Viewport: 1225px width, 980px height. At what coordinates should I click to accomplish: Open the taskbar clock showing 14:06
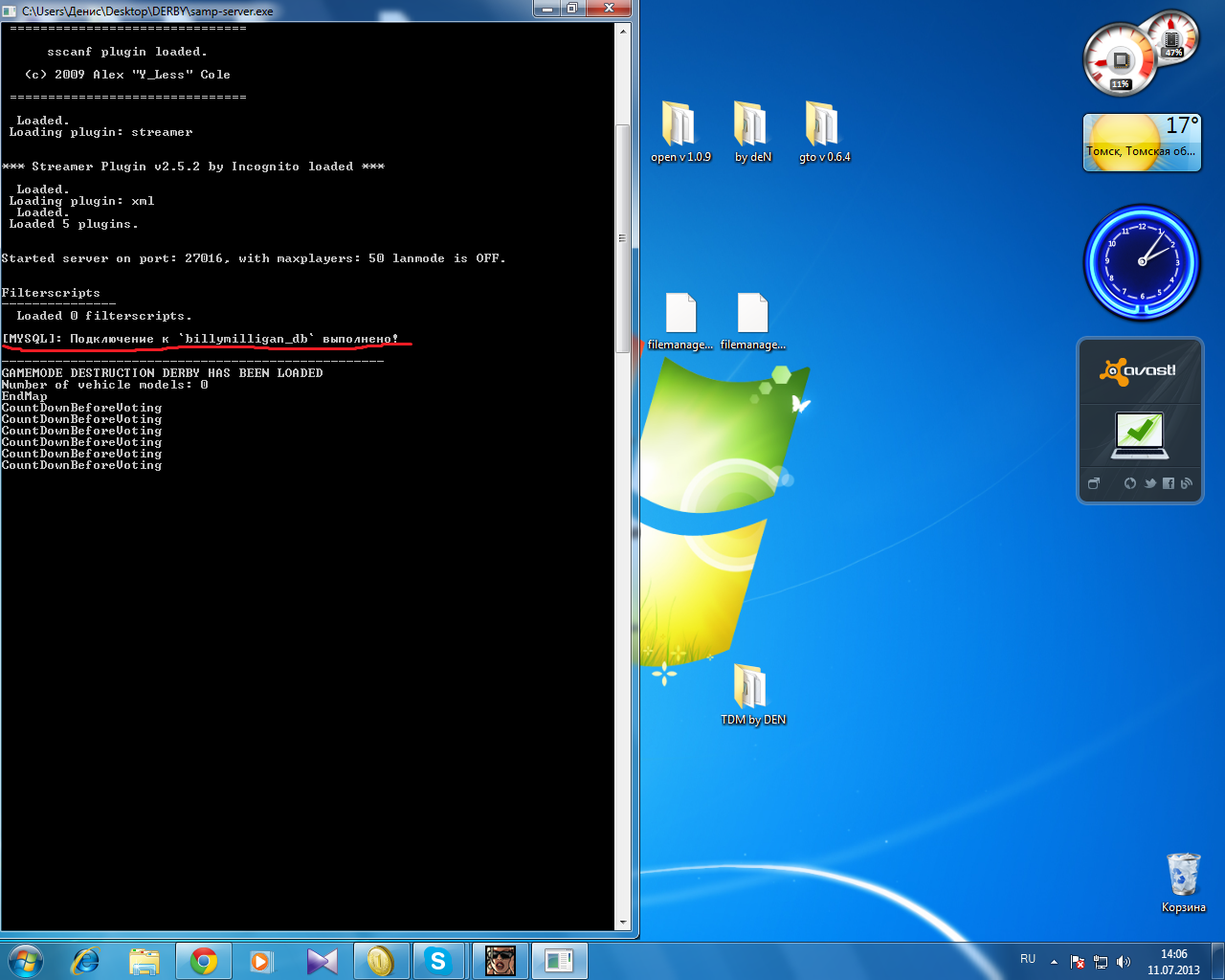1173,962
